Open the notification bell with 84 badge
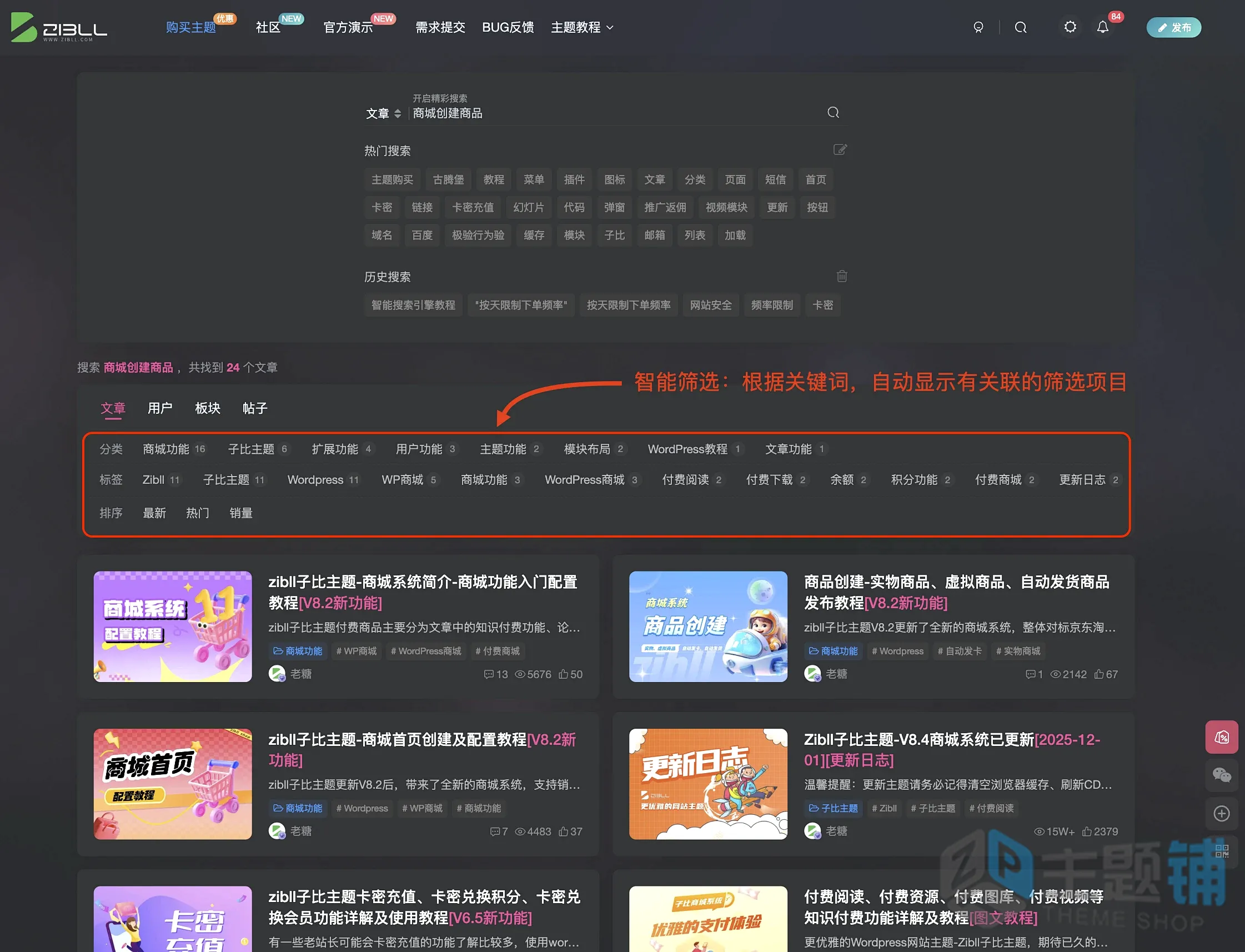The width and height of the screenshot is (1245, 952). point(1102,27)
